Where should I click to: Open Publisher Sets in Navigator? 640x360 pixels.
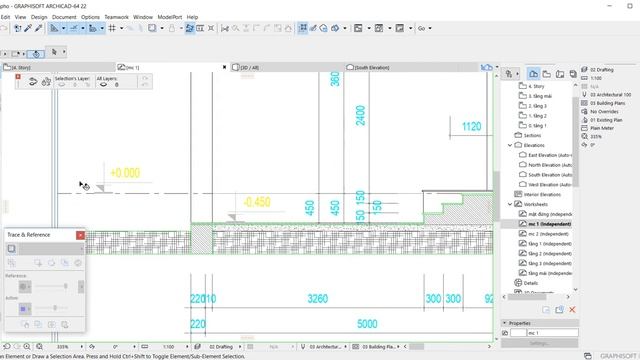coord(573,74)
